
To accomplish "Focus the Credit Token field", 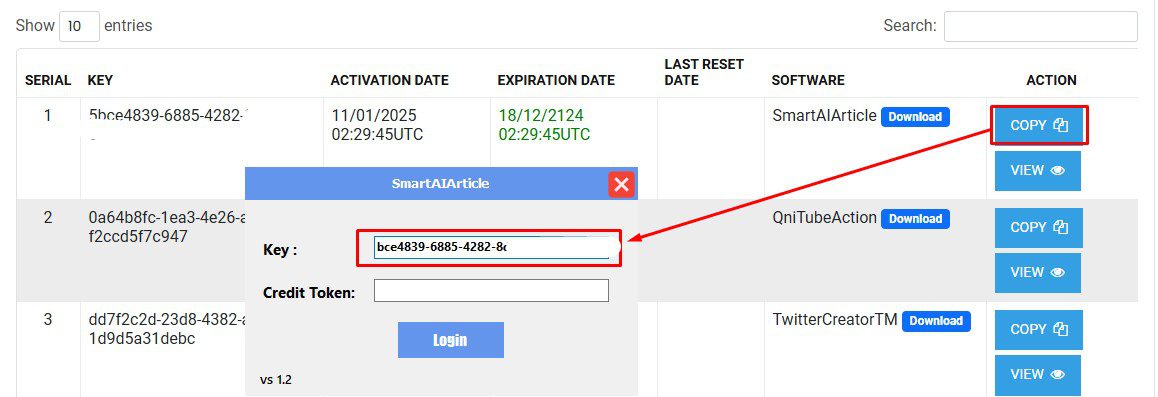I will point(491,291).
